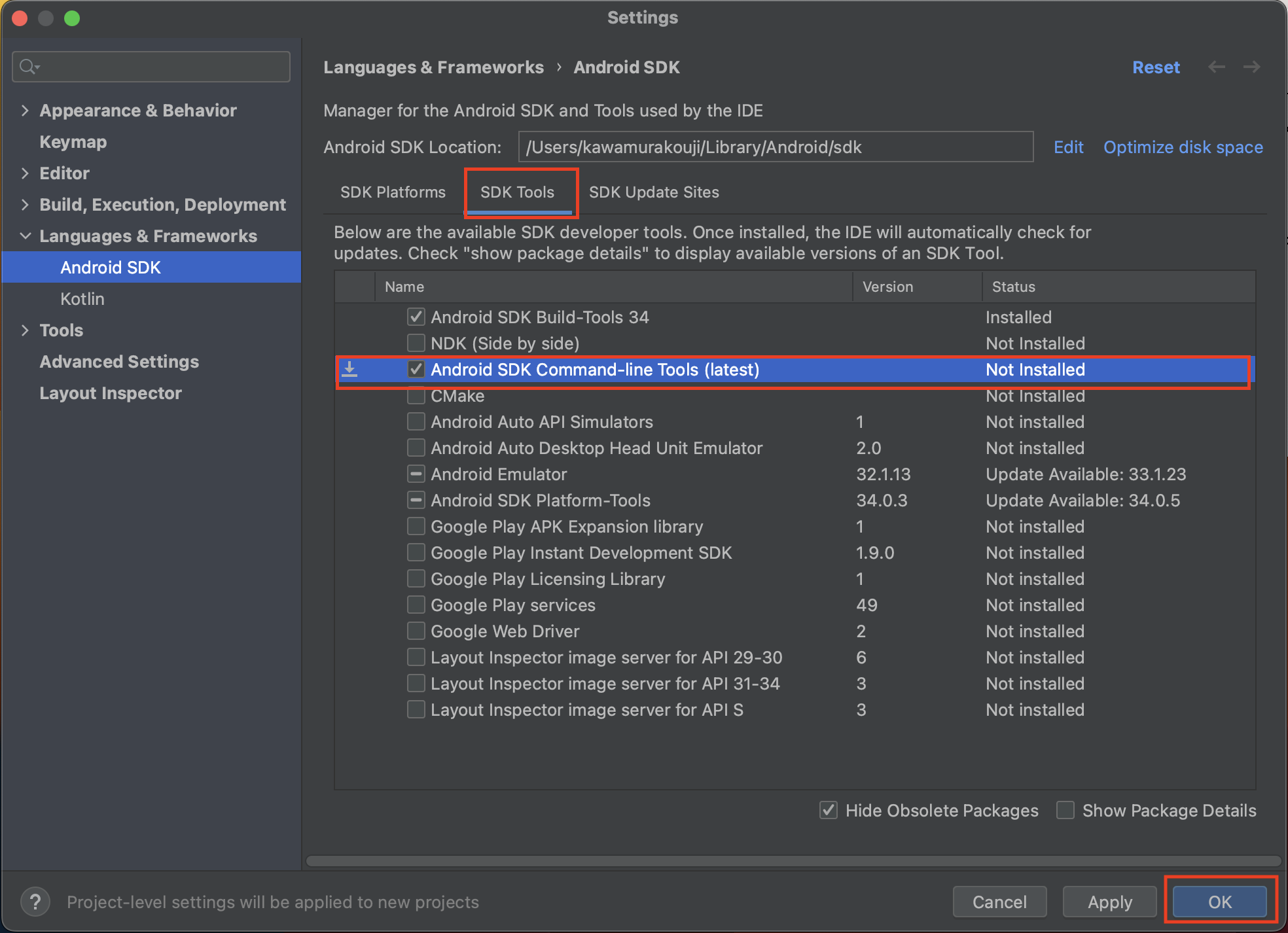Screen dimensions: 1288x933
Task: Open the SDK Update Sites tab
Action: pos(654,192)
